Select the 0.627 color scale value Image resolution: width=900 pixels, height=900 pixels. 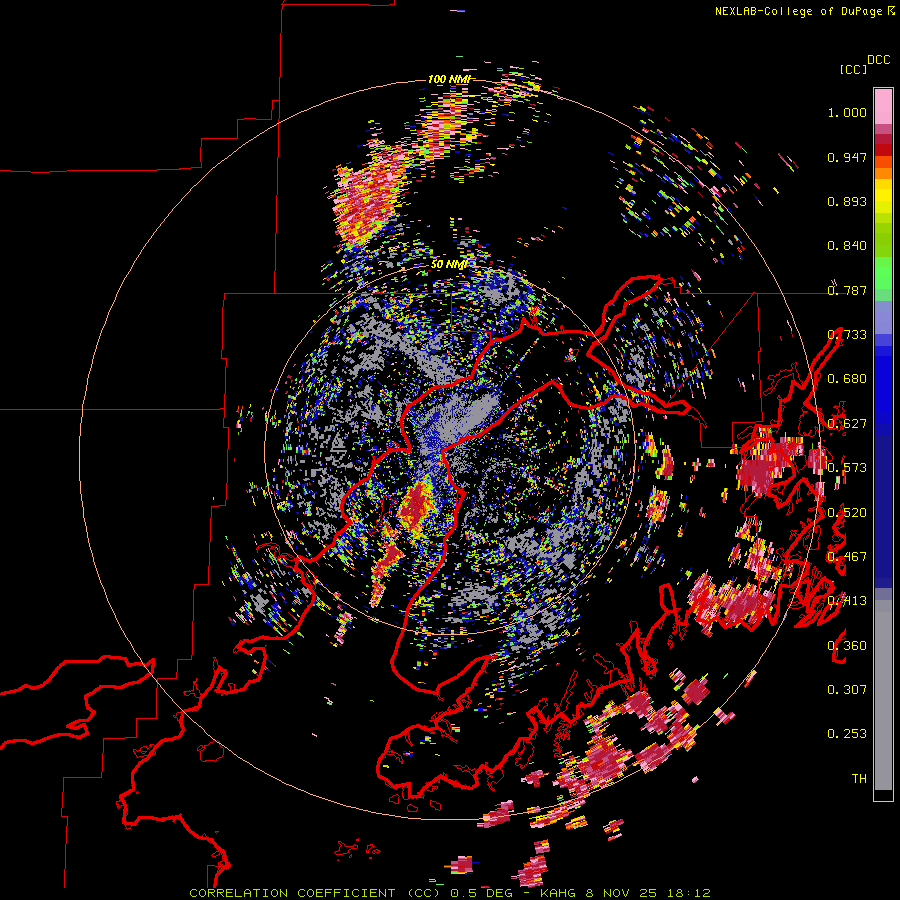tap(847, 424)
